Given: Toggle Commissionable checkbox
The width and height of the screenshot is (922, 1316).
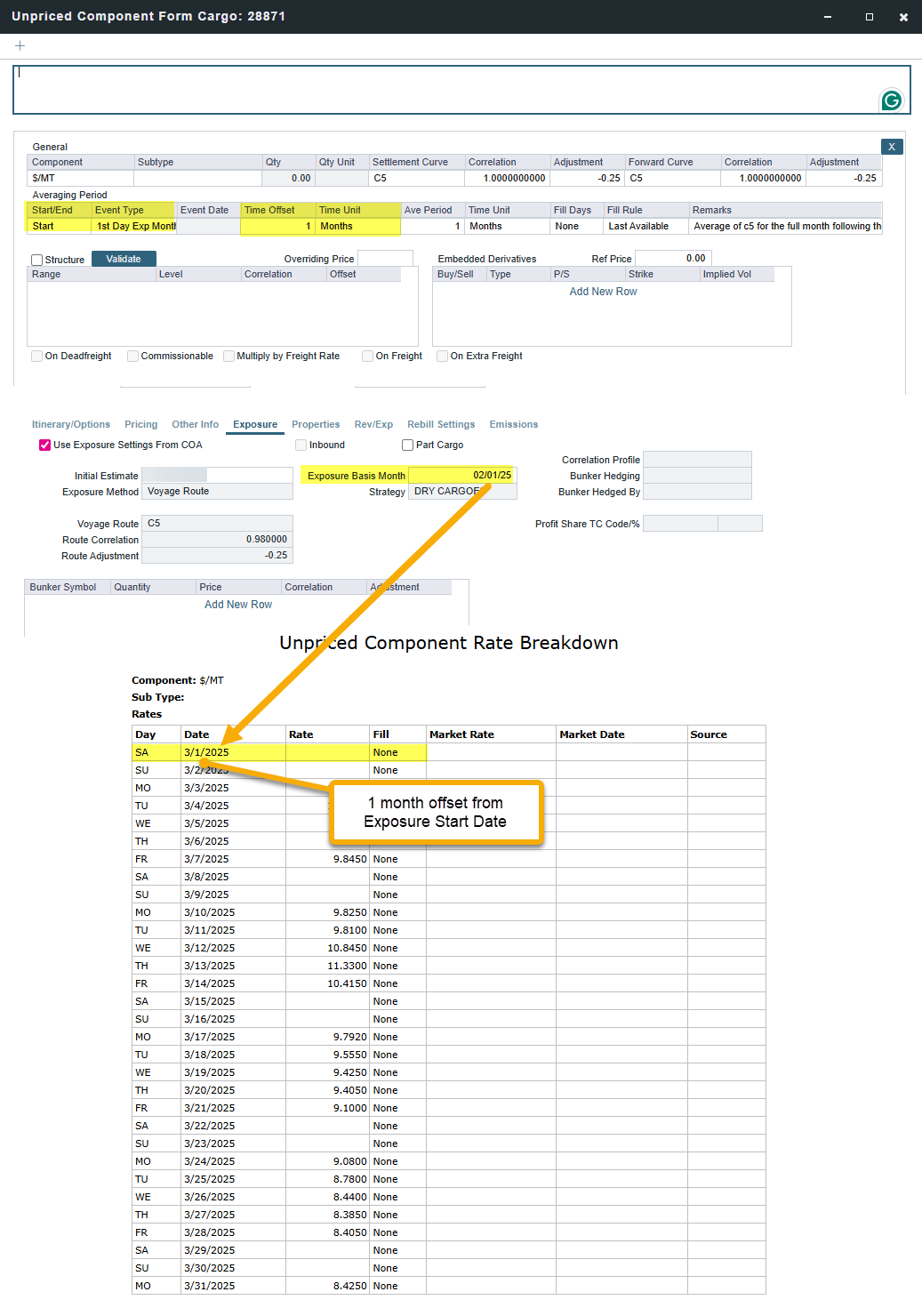Looking at the screenshot, I should [132, 356].
